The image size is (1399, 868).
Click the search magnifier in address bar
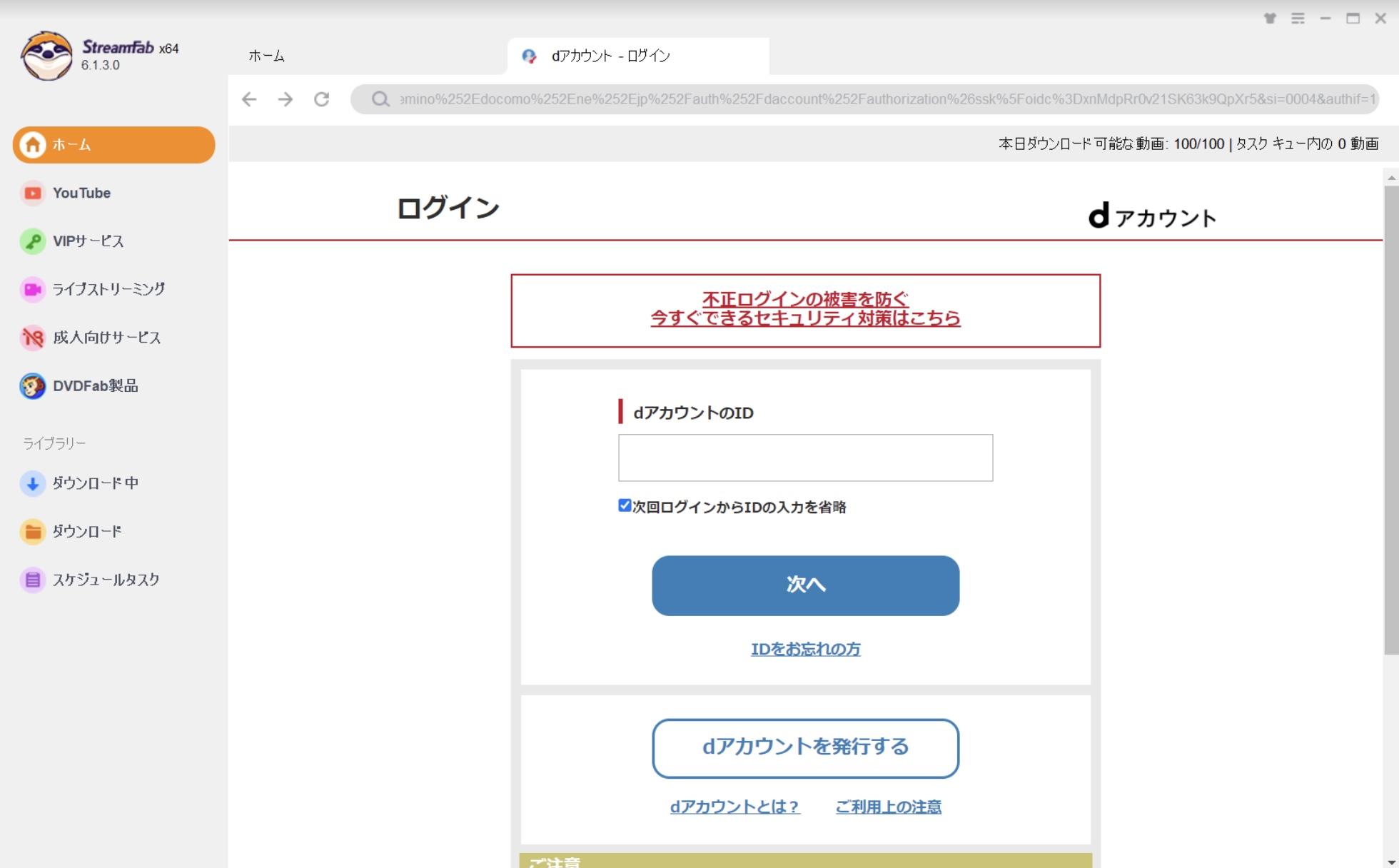click(x=380, y=99)
